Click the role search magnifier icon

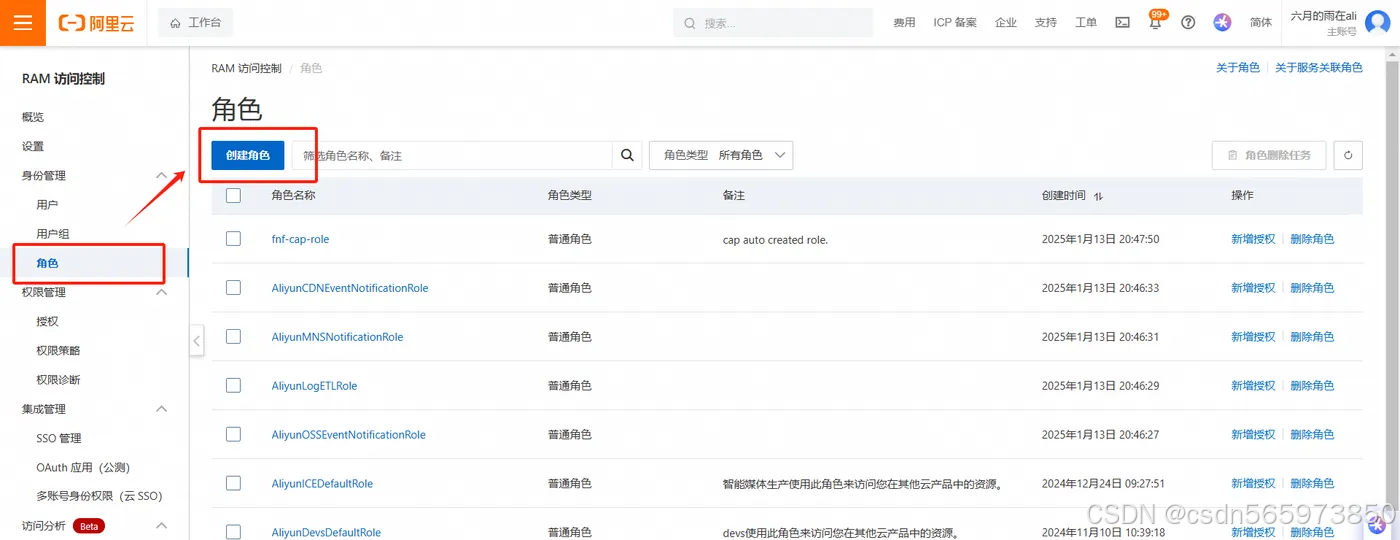tap(627, 155)
